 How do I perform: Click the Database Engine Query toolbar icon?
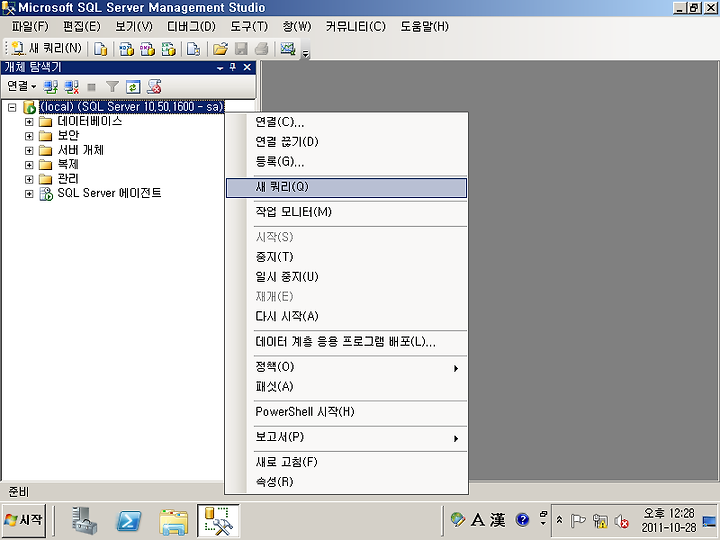tap(100, 49)
